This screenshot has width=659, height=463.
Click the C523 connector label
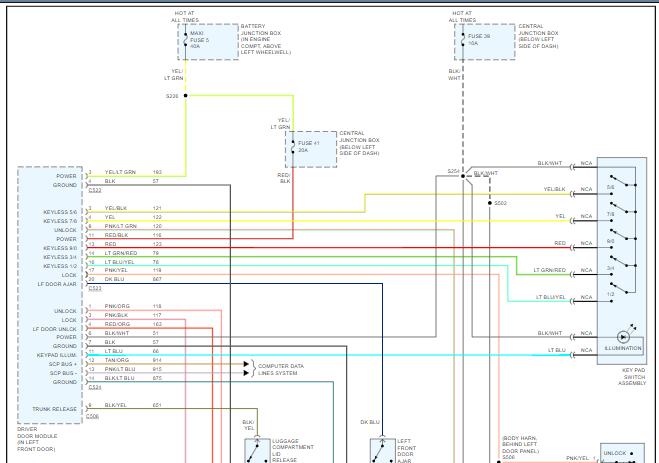click(x=94, y=288)
